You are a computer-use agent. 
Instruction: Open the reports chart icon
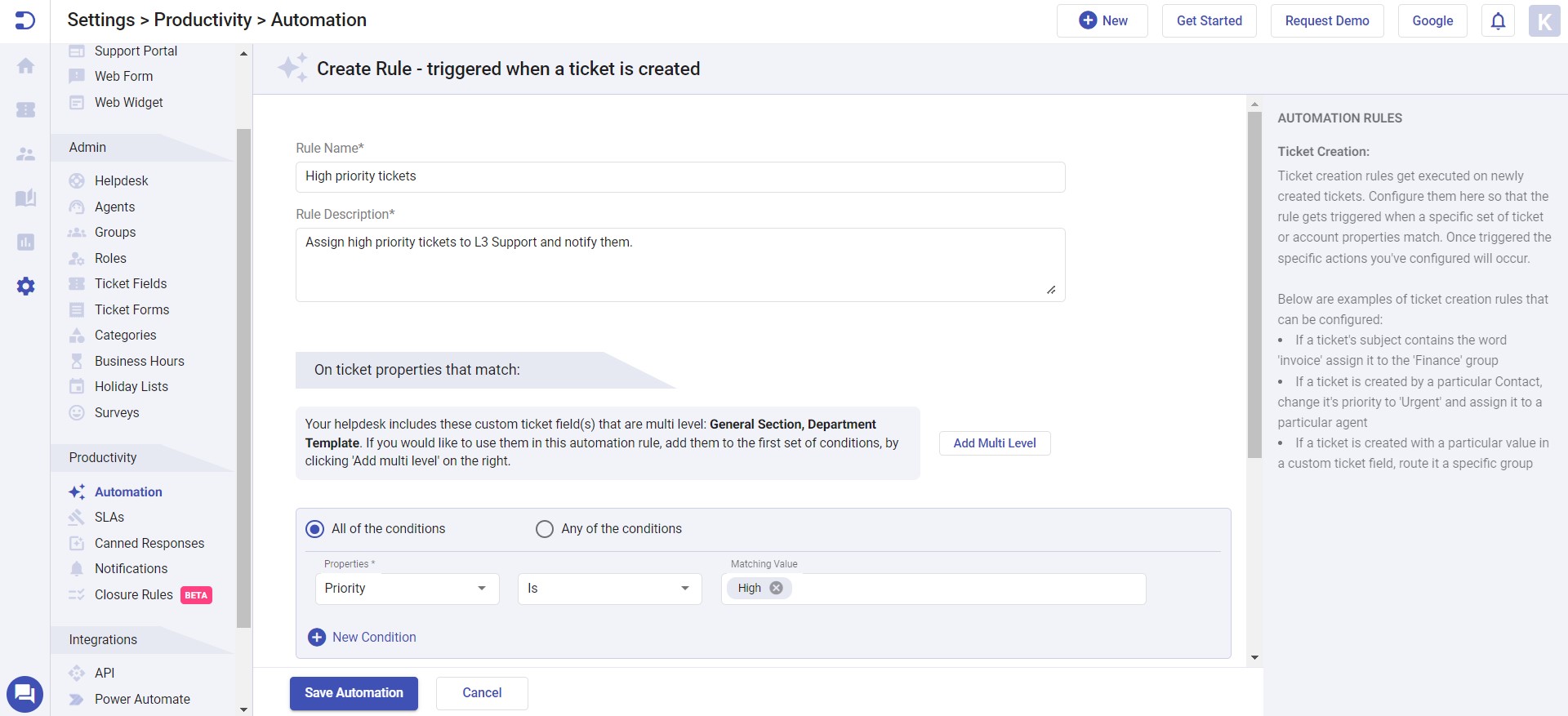point(26,242)
